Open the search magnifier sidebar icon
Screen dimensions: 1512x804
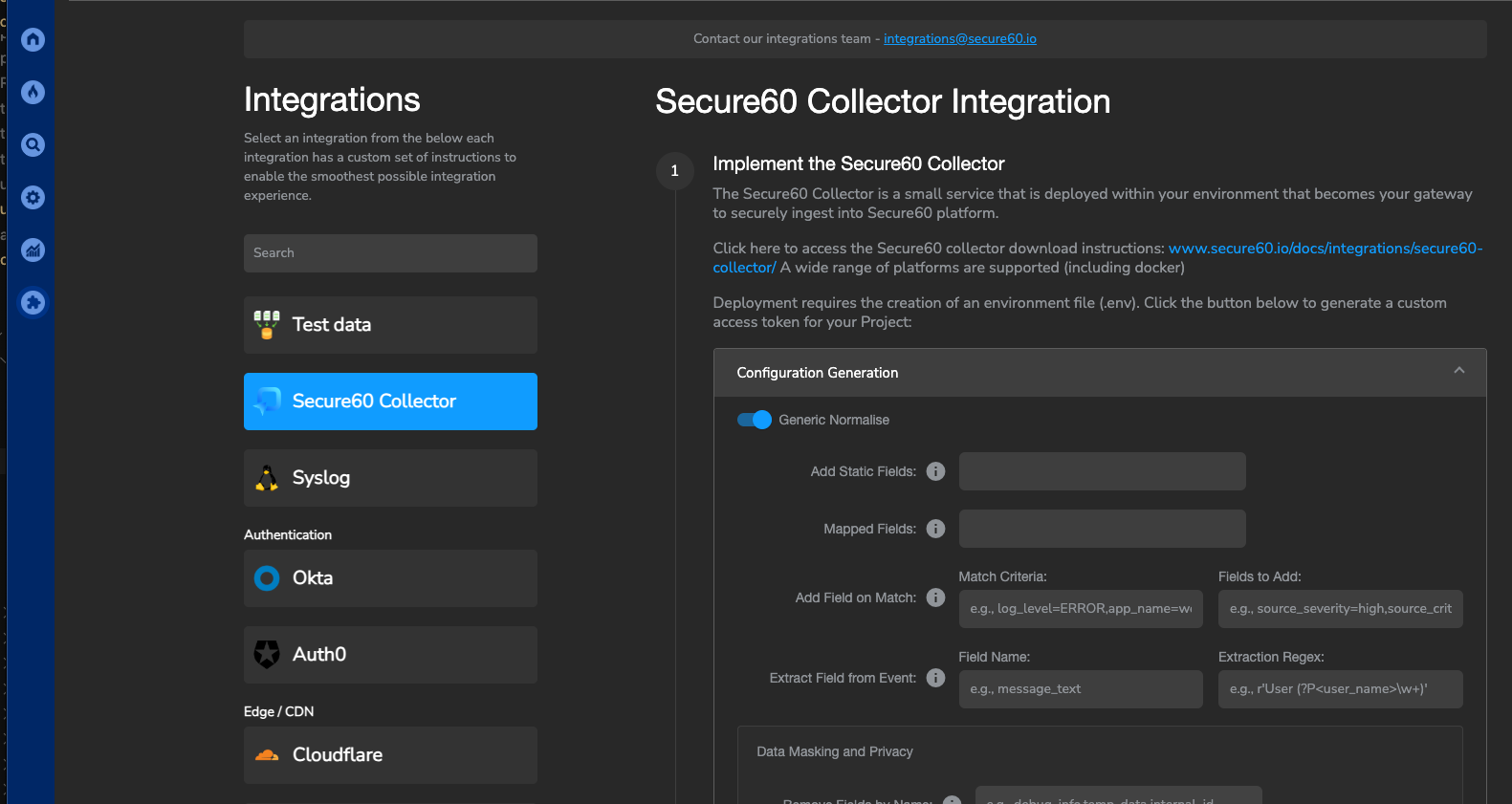[33, 144]
